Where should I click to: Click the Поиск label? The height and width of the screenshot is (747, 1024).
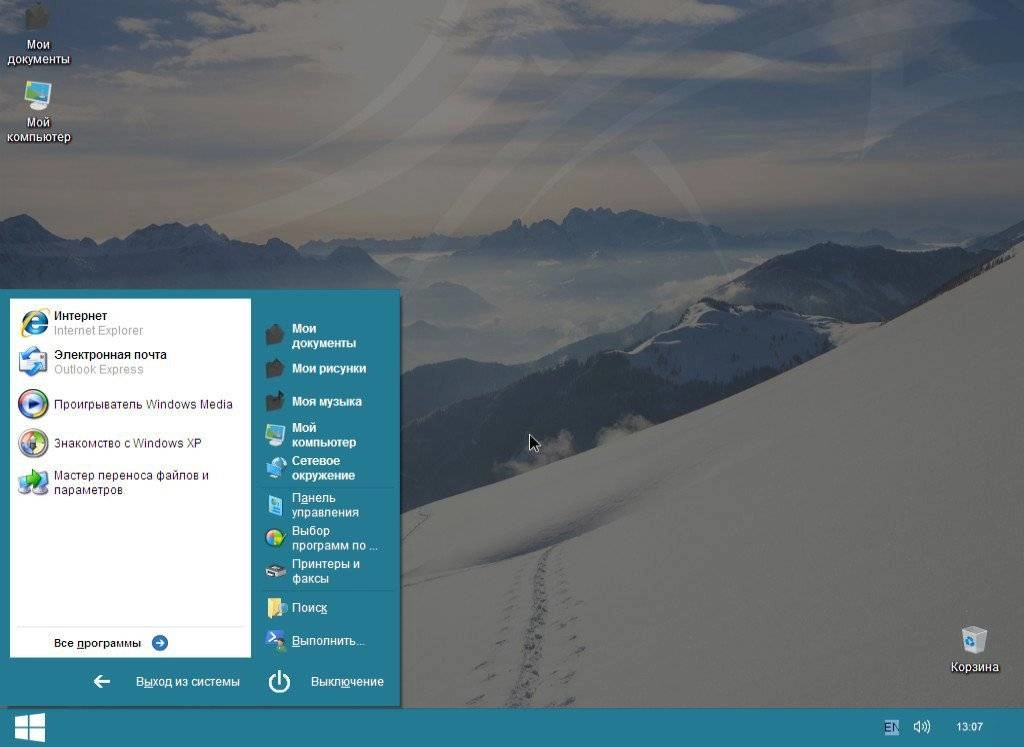[309, 608]
